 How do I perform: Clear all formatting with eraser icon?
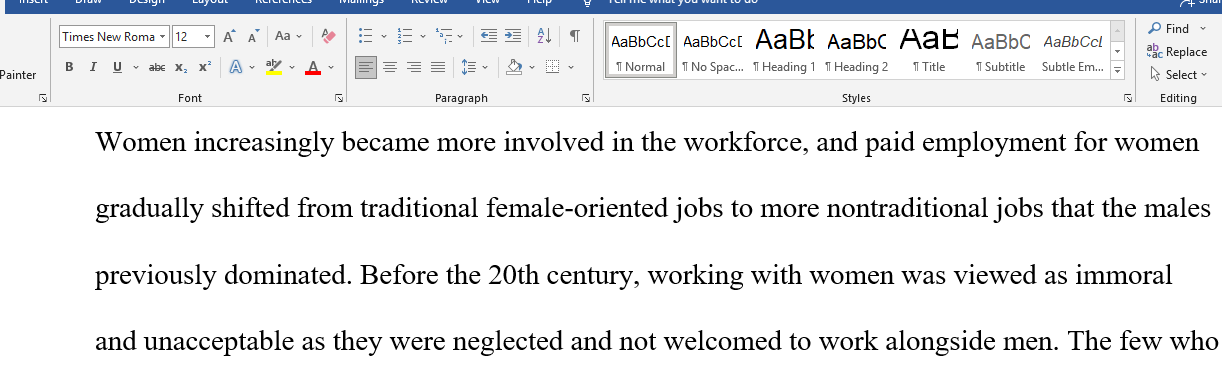[x=328, y=37]
